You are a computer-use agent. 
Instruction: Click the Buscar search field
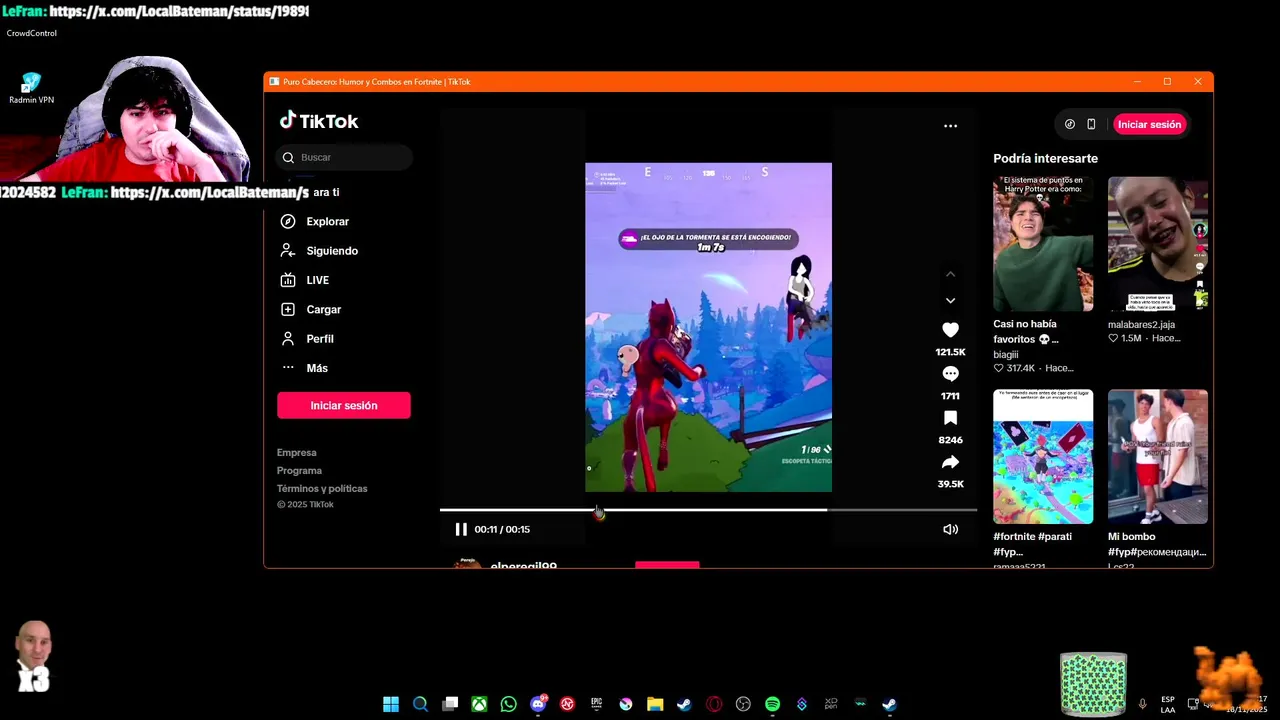[x=344, y=157]
